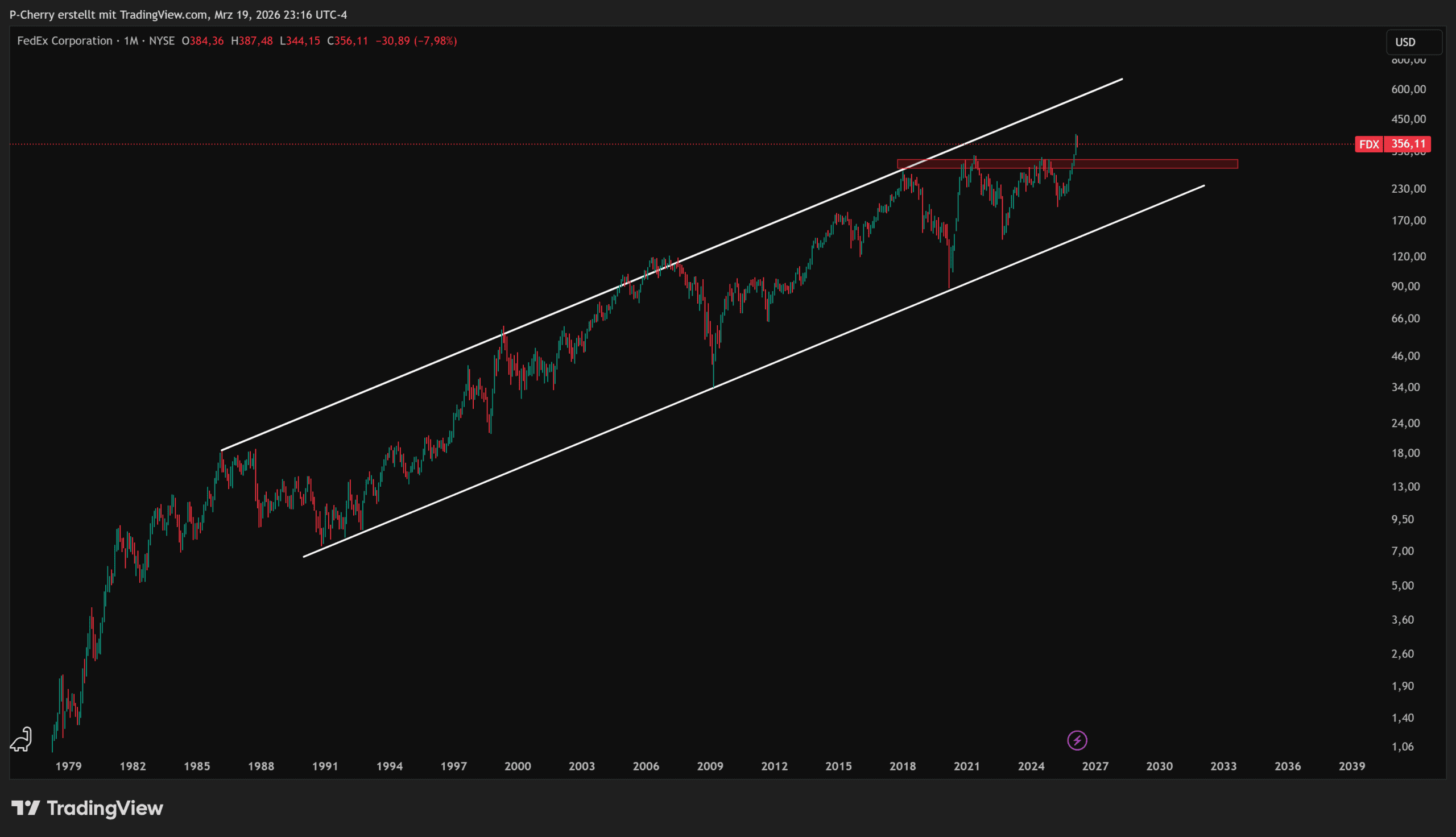Click the TradingView logo icon

coord(25,807)
